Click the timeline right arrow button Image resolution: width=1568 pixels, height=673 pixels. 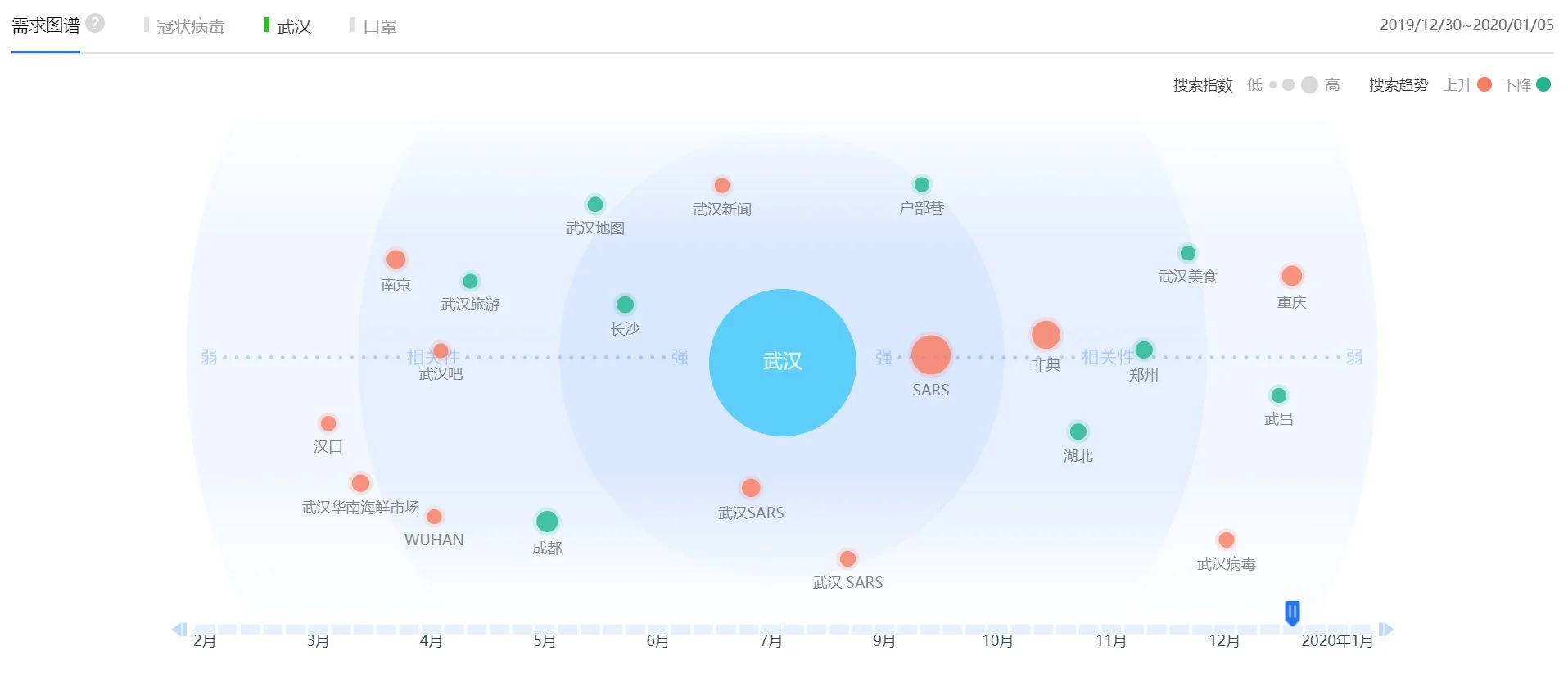[x=1385, y=629]
